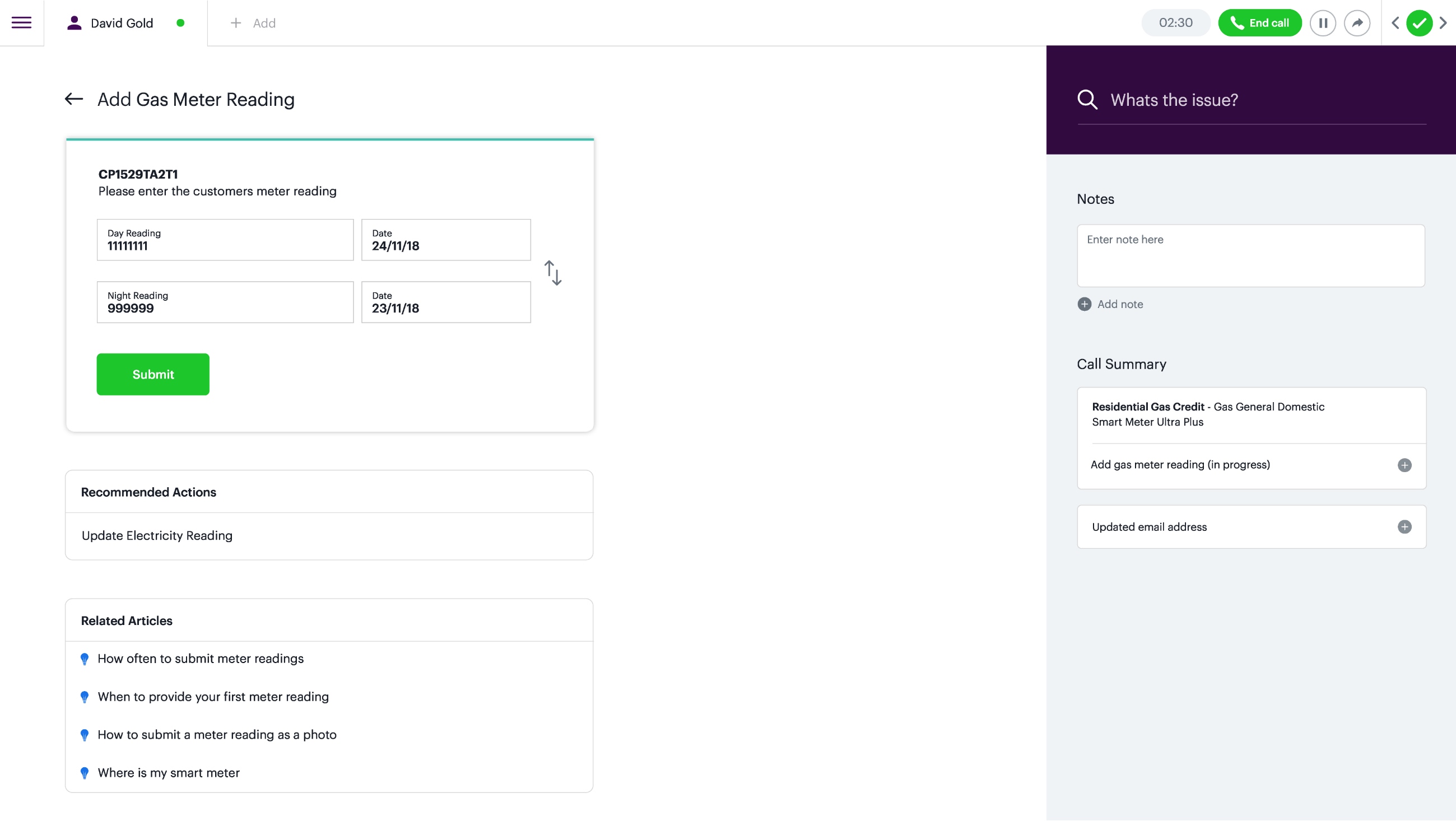
Task: Go to next item with right chevron
Action: [1443, 23]
